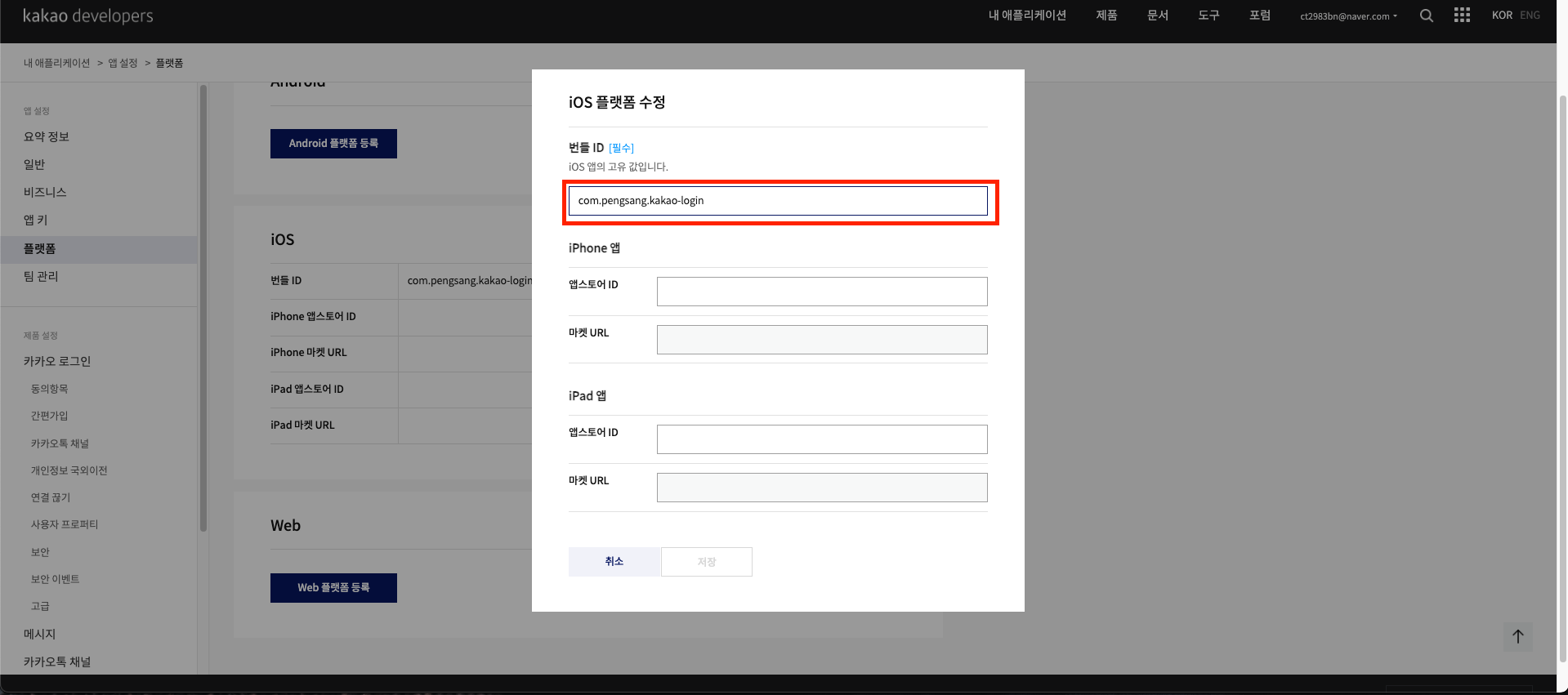The width and height of the screenshot is (1568, 695).
Task: Click iPhone 앱 앱스토어 ID input field
Action: point(822,292)
